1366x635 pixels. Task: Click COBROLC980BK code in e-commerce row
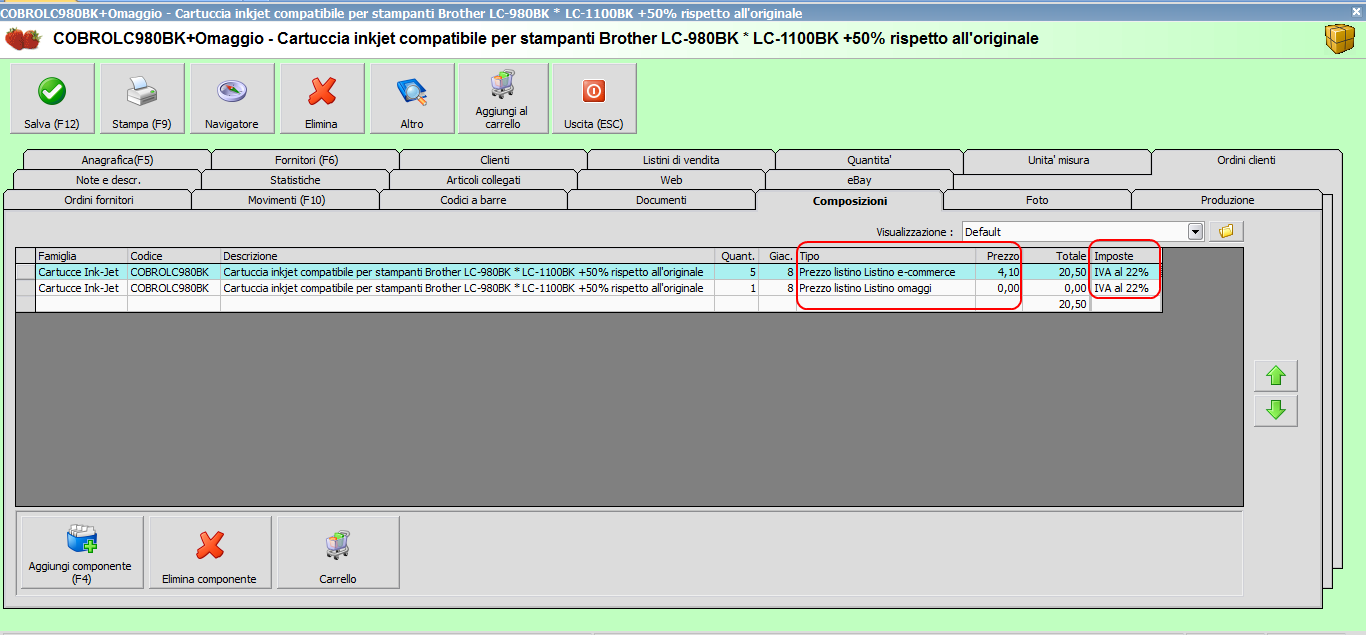tap(174, 271)
